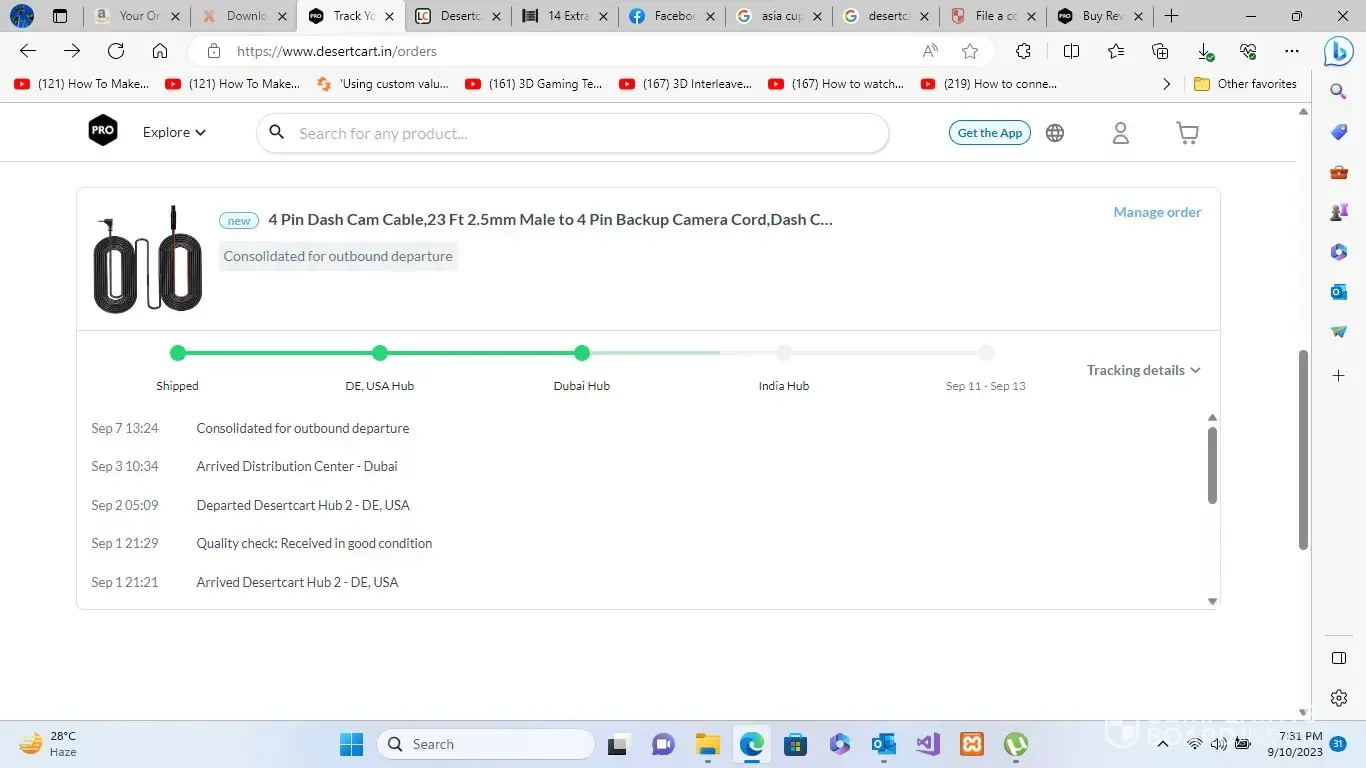Open the 4 Pin Dash Cam Cable product title
This screenshot has width=1366, height=768.
click(550, 220)
